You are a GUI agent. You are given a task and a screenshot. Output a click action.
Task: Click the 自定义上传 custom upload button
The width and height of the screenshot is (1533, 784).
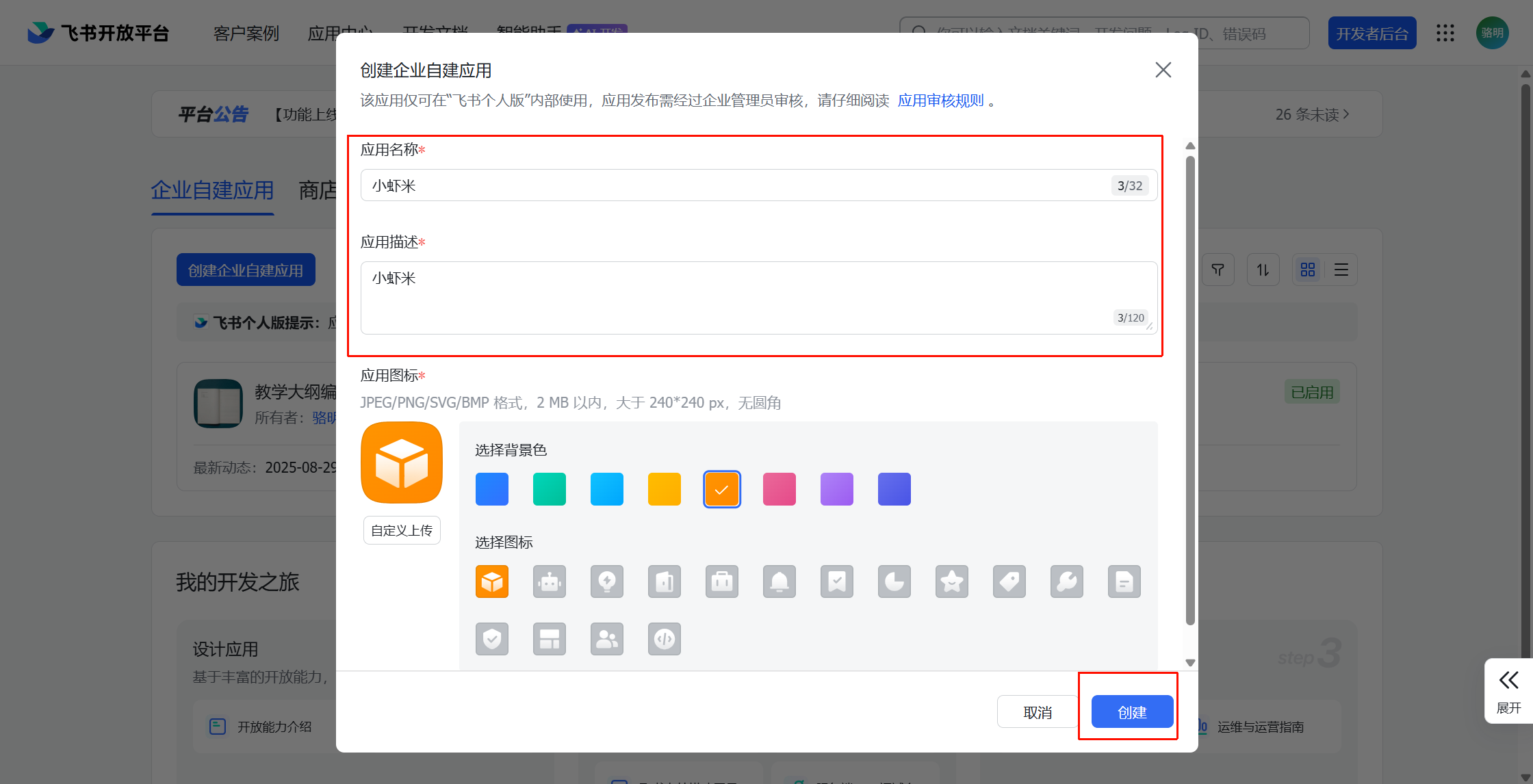[402, 530]
